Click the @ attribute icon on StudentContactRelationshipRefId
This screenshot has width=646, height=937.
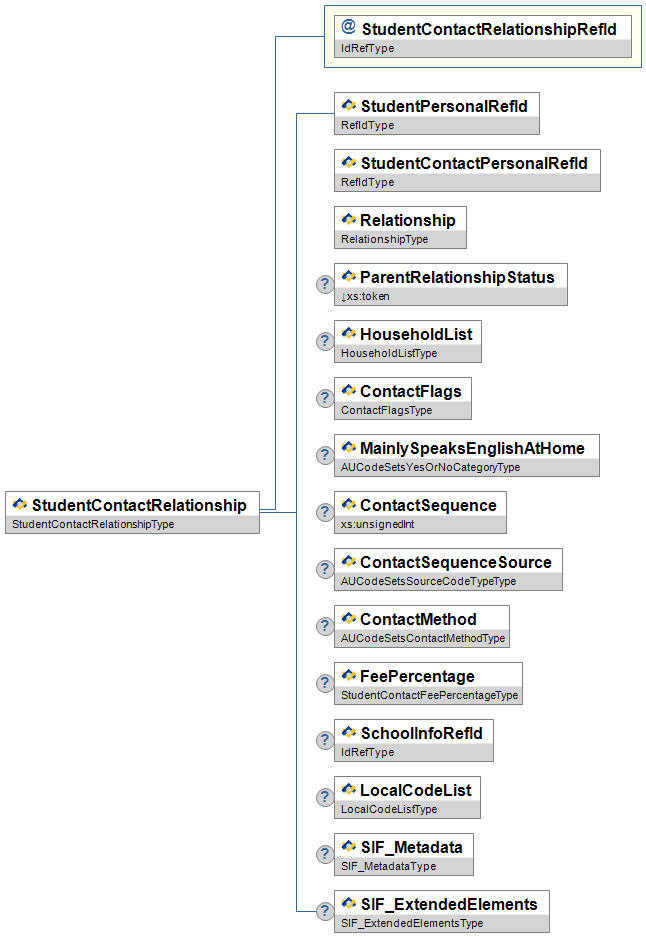point(348,28)
